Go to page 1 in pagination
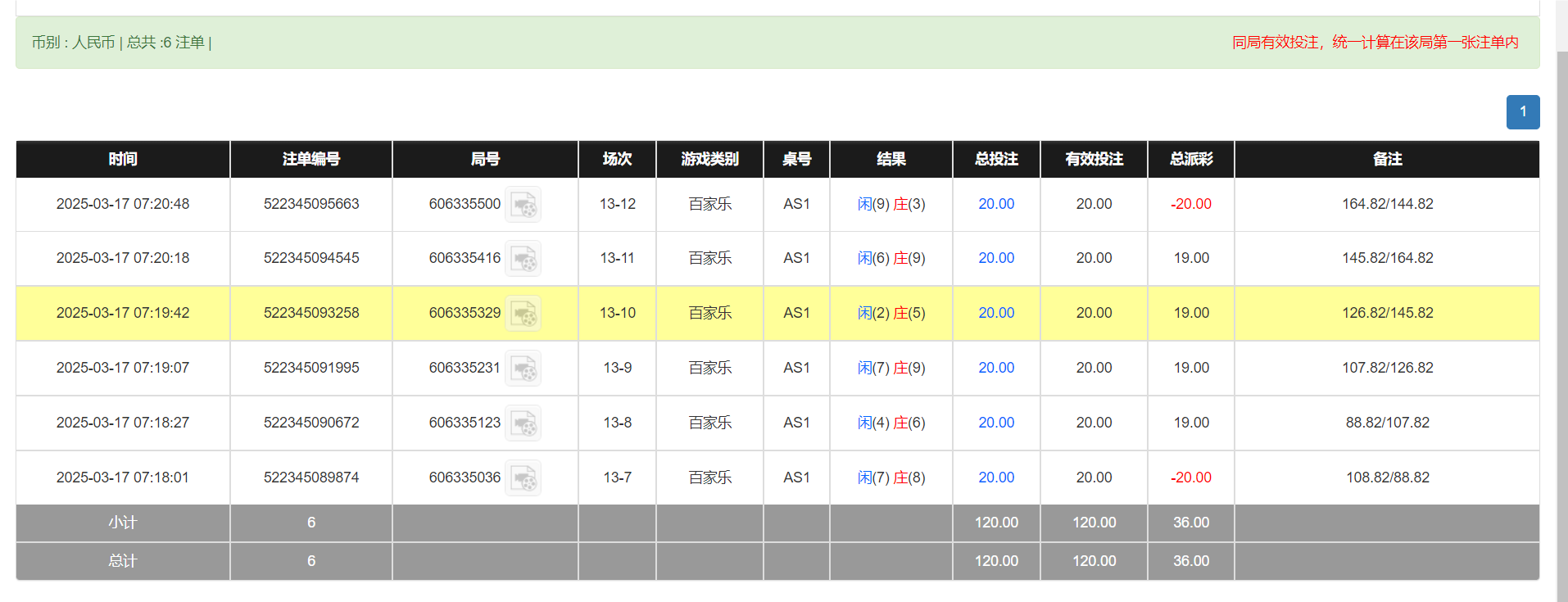 [x=1522, y=112]
